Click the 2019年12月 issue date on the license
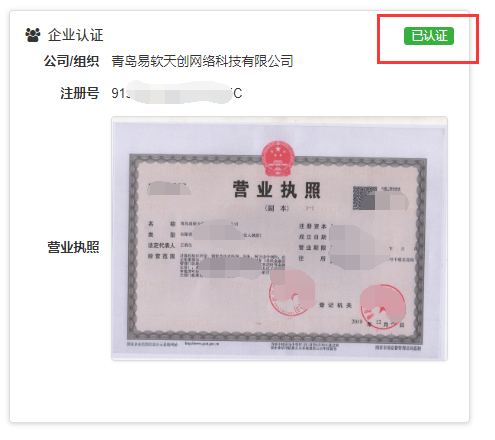The height and width of the screenshot is (440, 495). pyautogui.click(x=369, y=323)
